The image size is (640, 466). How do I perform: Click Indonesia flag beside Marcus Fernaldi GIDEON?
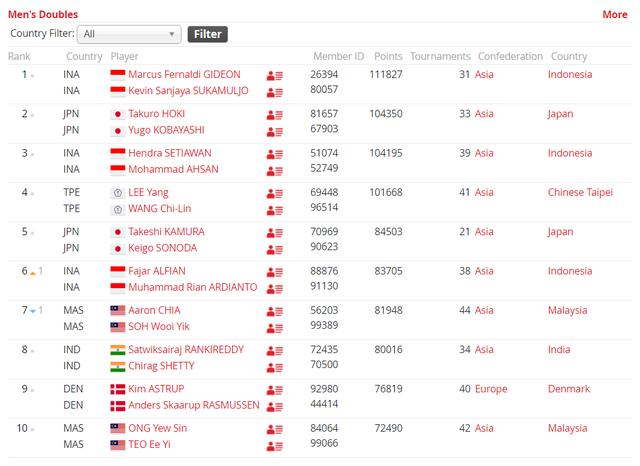(x=118, y=75)
